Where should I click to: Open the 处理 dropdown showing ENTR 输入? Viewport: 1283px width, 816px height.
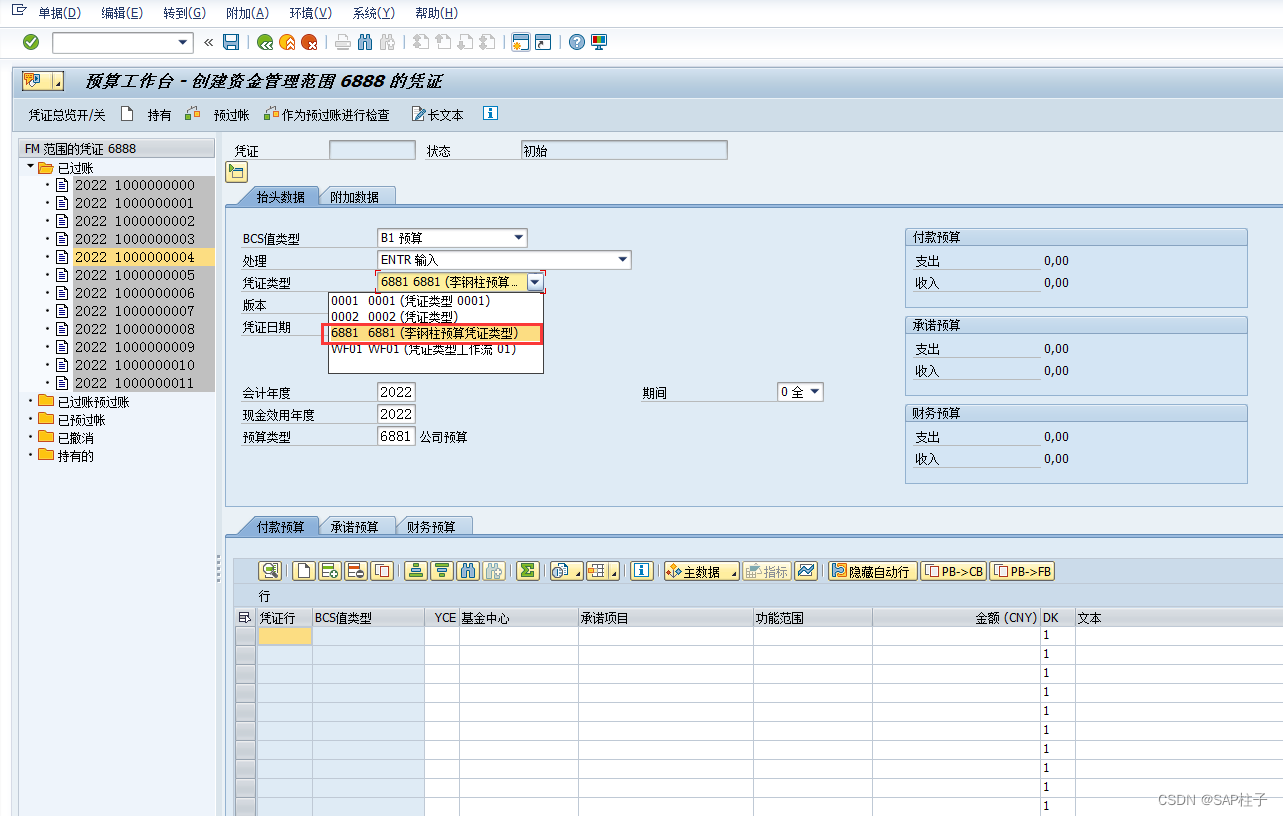click(623, 260)
